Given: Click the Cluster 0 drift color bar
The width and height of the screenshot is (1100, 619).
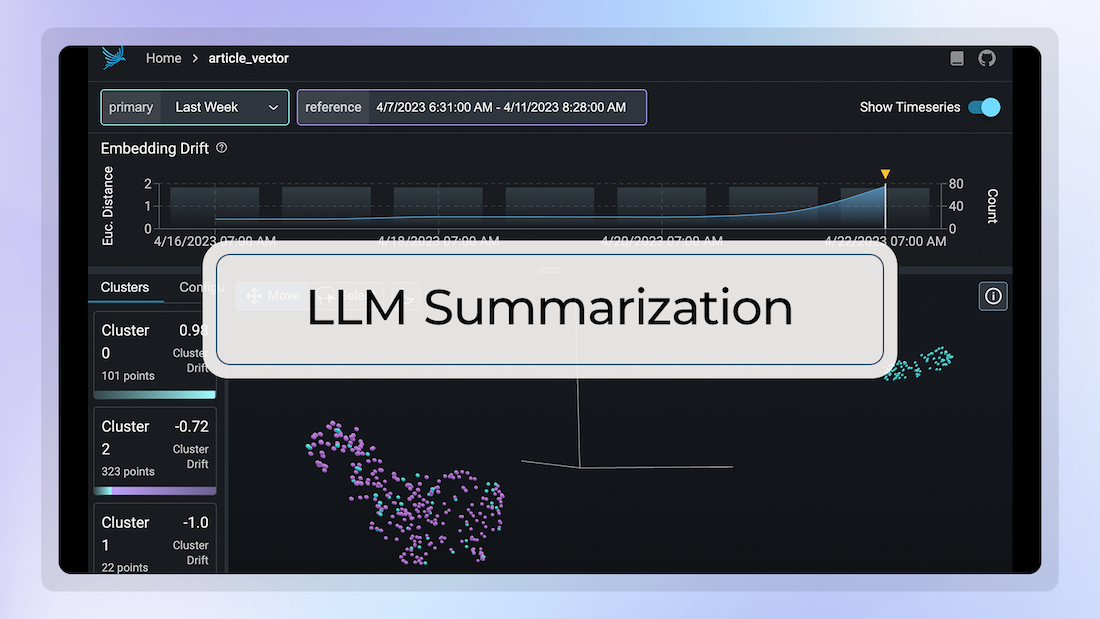Looking at the screenshot, I should point(155,395).
